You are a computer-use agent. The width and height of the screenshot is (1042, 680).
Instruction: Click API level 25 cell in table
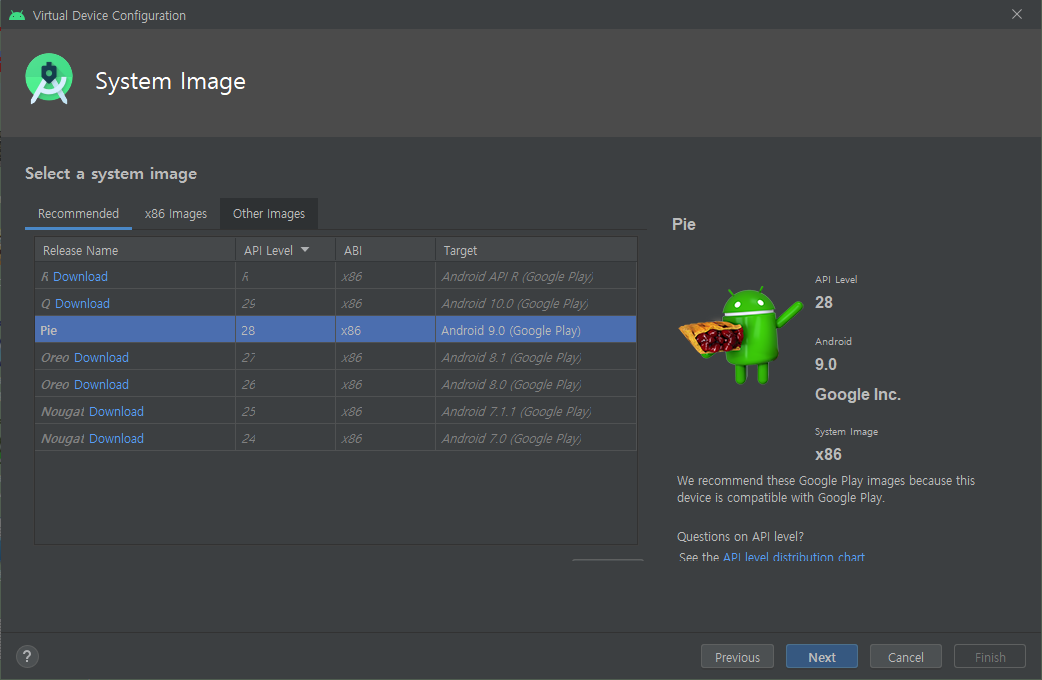(286, 411)
